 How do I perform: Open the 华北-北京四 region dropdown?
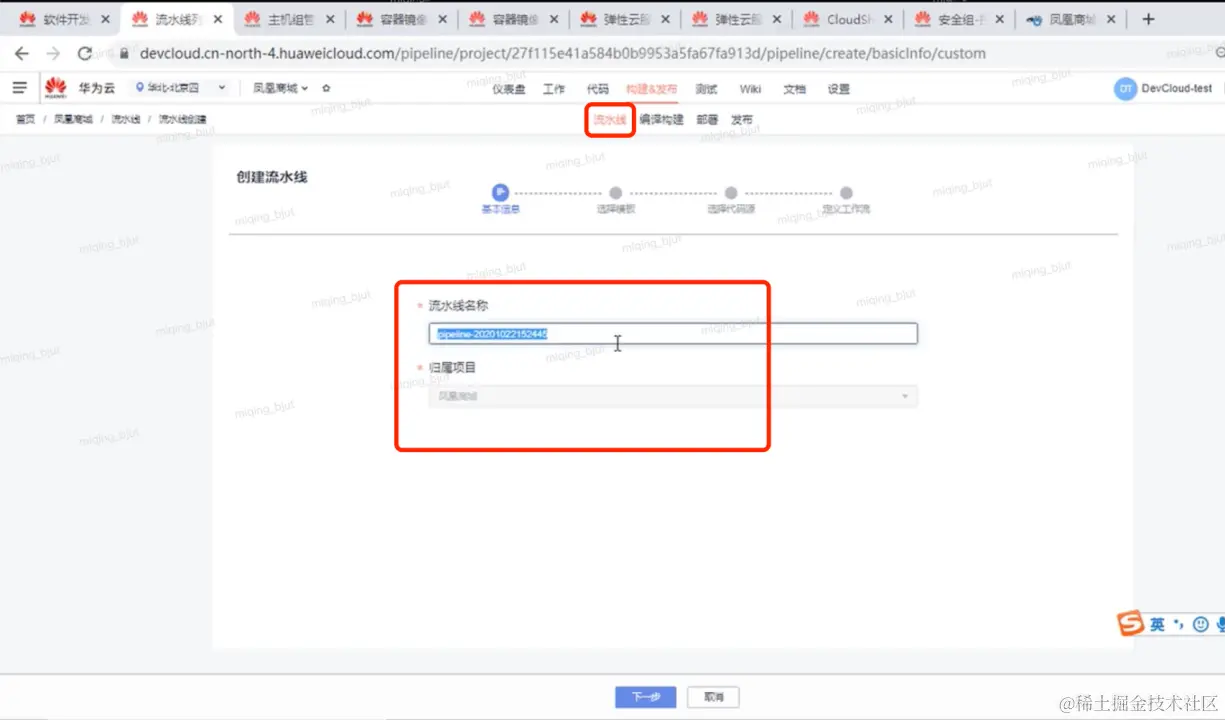(180, 88)
